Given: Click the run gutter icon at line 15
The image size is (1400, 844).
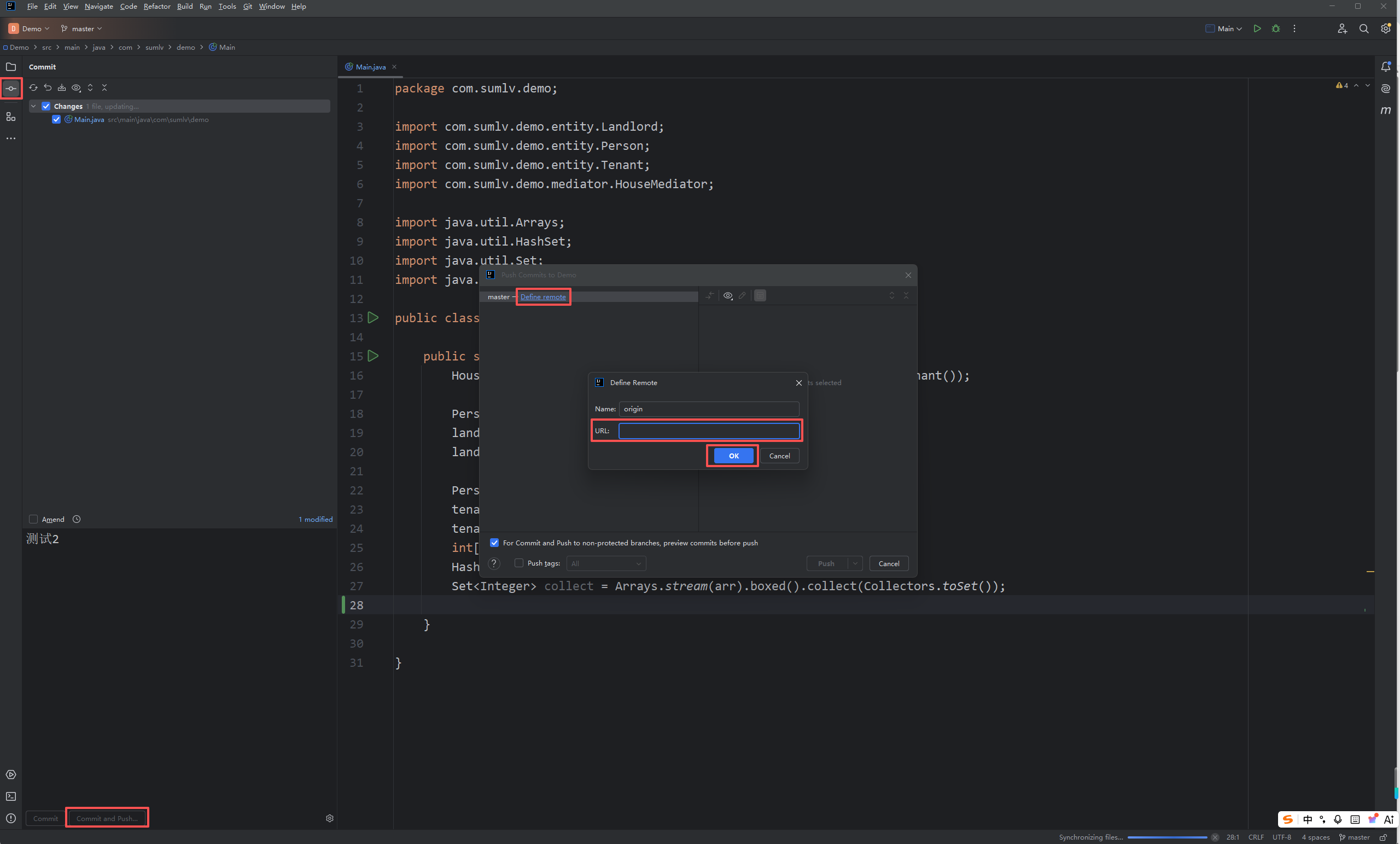Looking at the screenshot, I should click(374, 356).
